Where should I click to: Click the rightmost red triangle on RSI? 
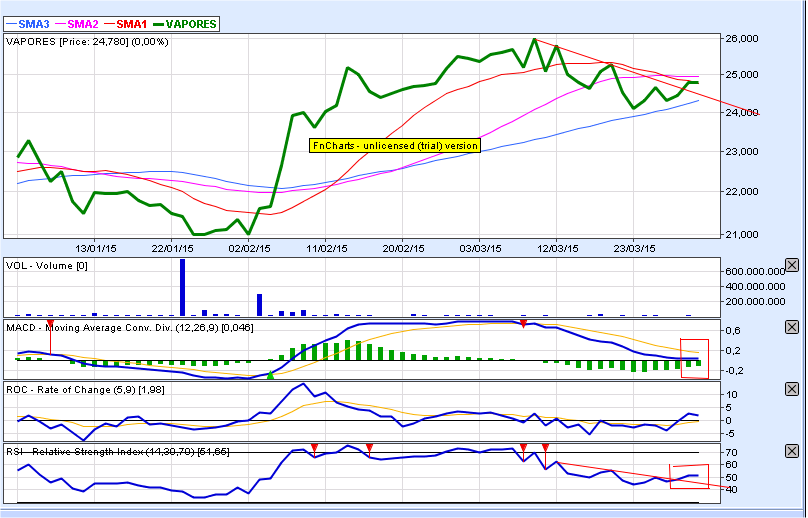click(545, 447)
